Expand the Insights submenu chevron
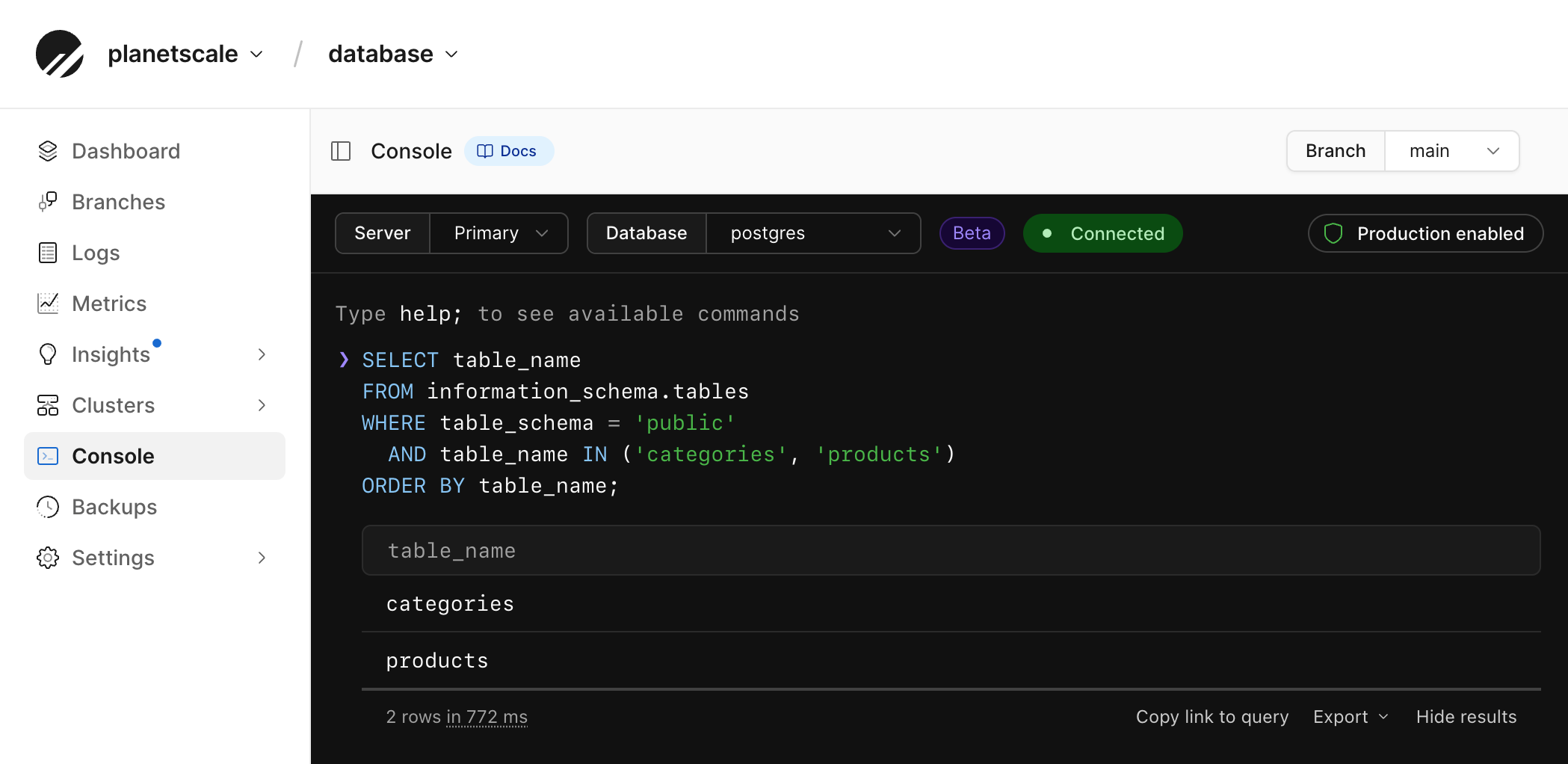1568x764 pixels. (262, 354)
